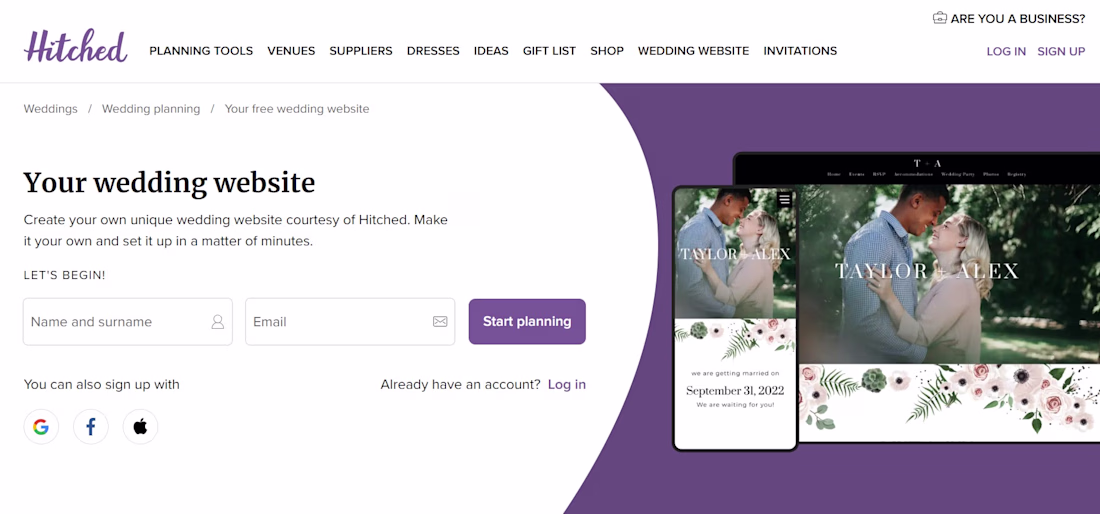Go to Gift List
The width and height of the screenshot is (1100, 514).
549,51
